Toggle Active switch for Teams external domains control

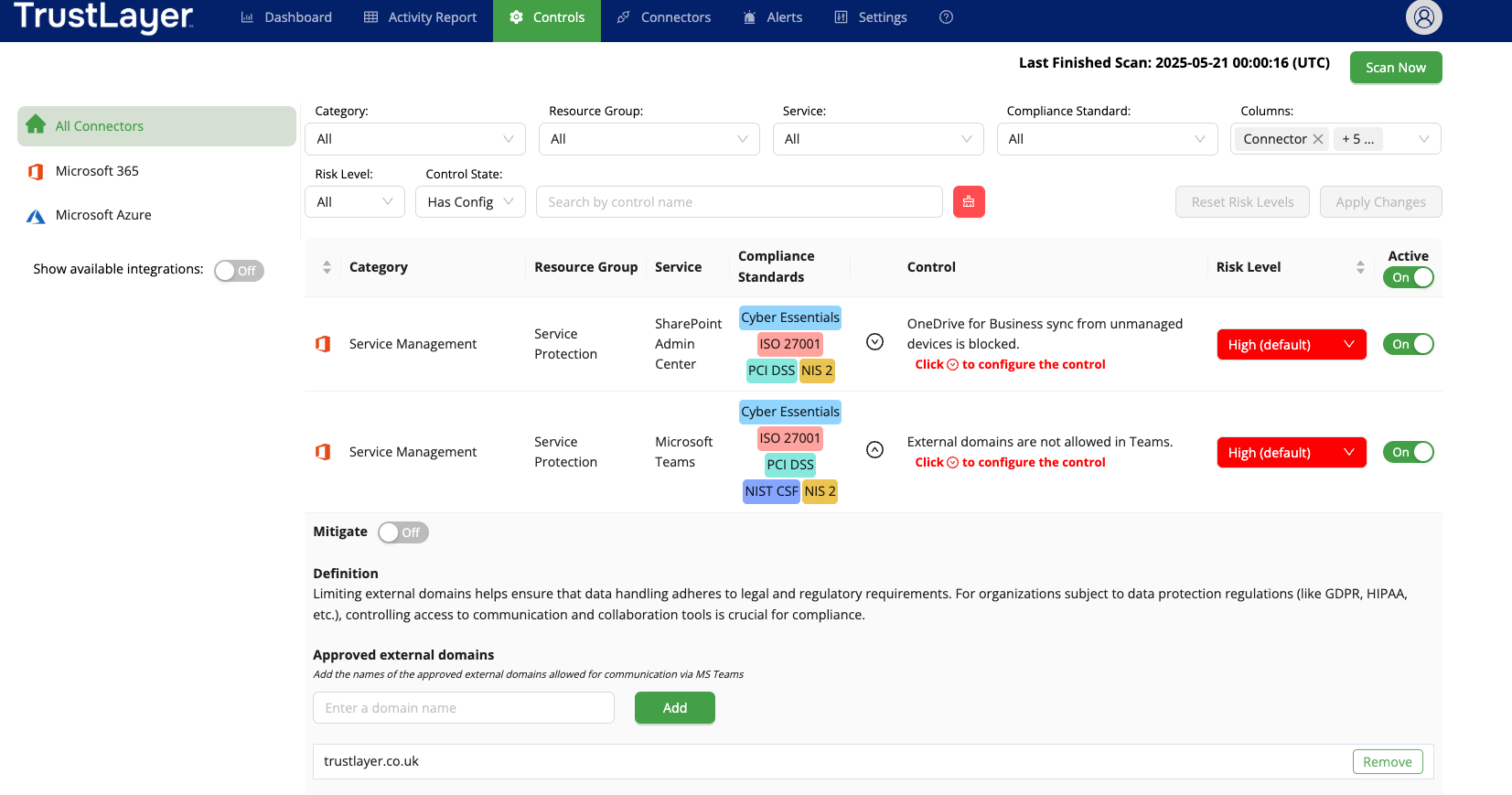1408,452
